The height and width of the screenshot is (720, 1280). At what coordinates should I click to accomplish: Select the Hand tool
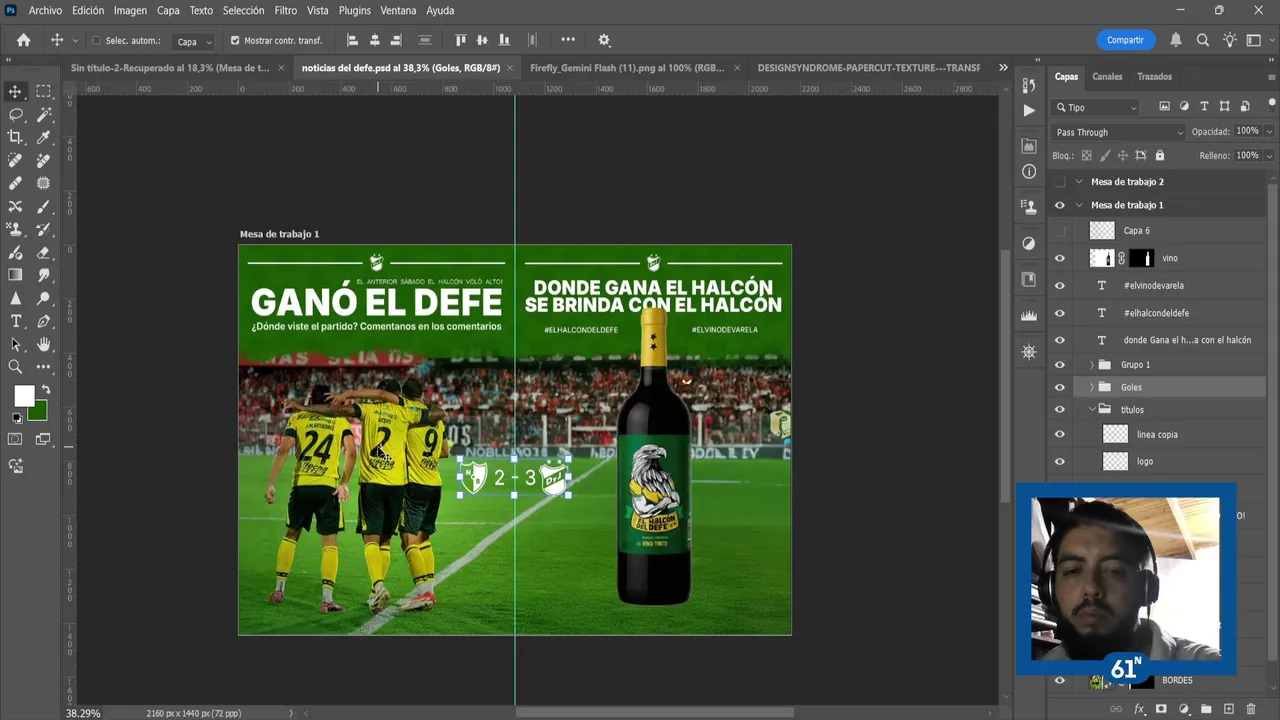(x=44, y=344)
